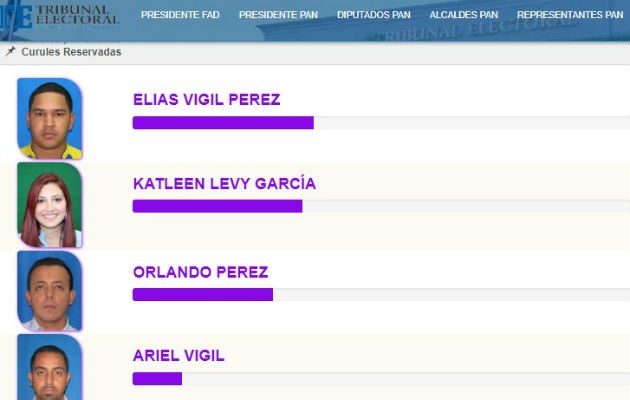Switch to Presidente PAN tab

tap(280, 15)
